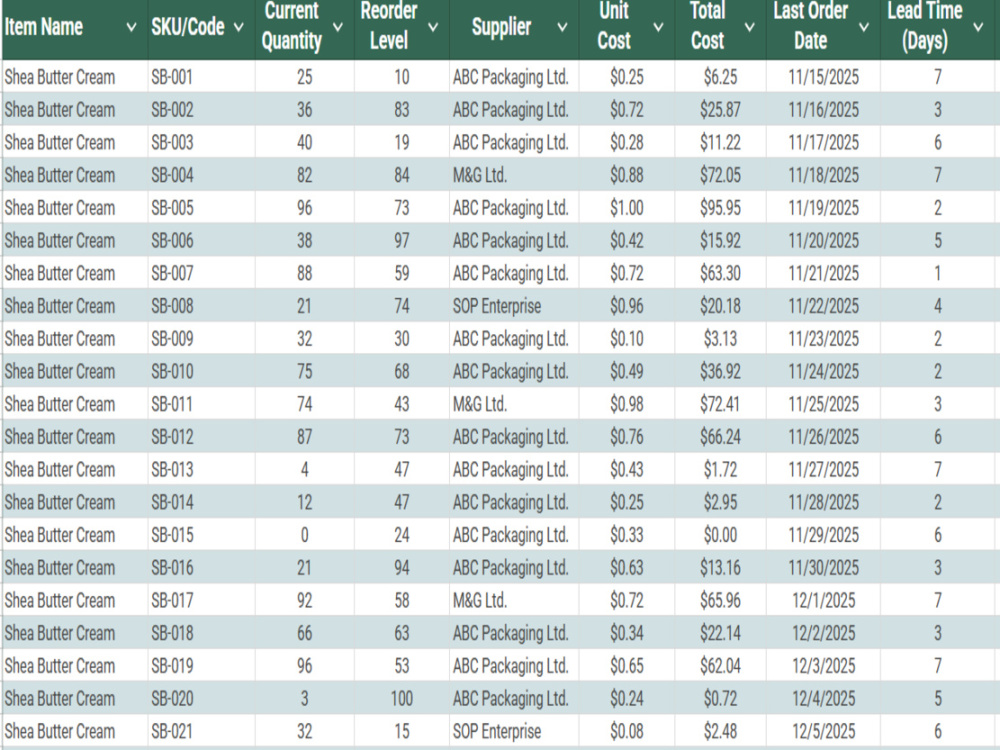Select the date cell 11/15/2025
The width and height of the screenshot is (1000, 750).
tap(823, 77)
